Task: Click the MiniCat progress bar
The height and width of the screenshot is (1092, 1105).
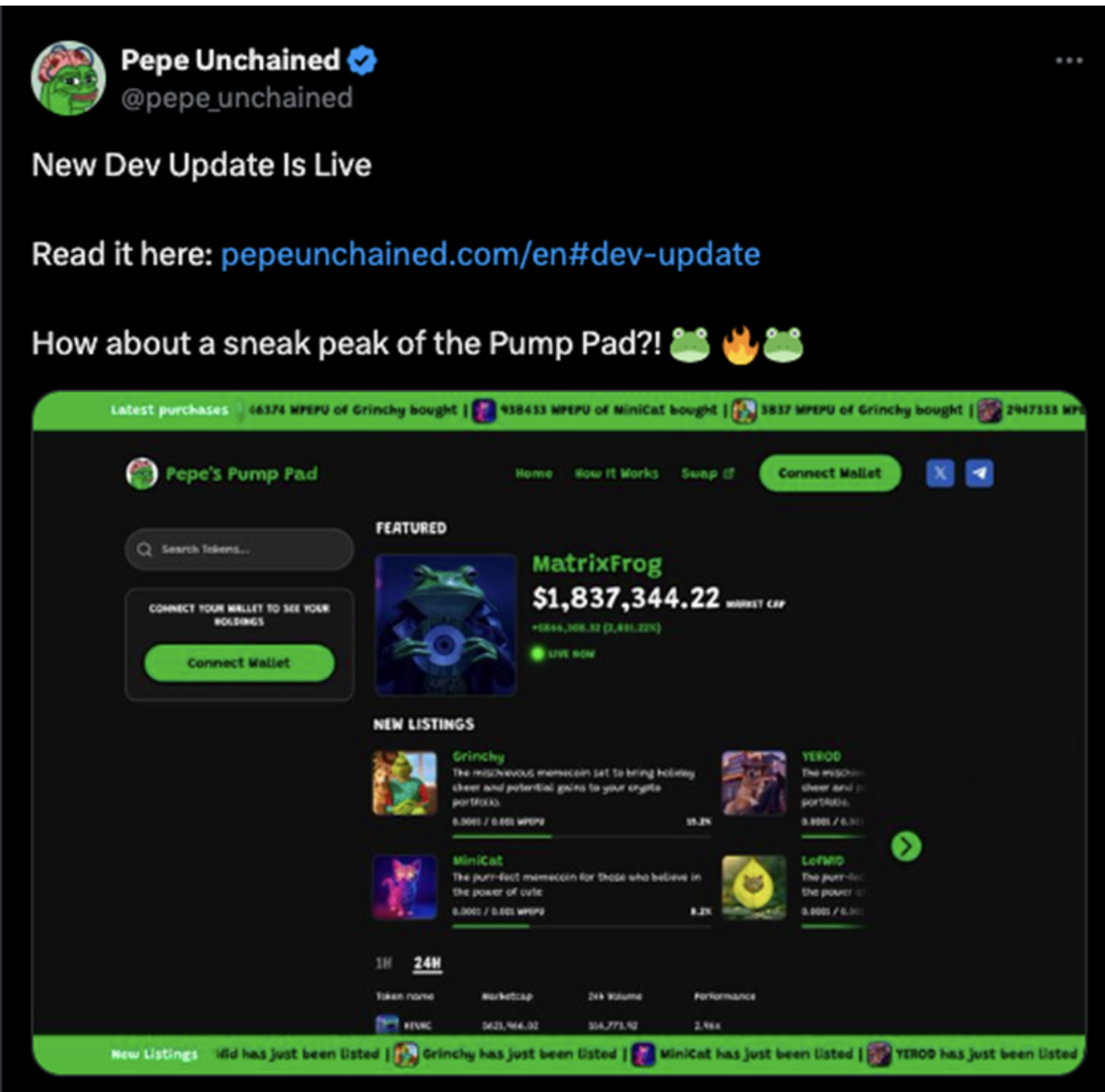Action: [581, 926]
